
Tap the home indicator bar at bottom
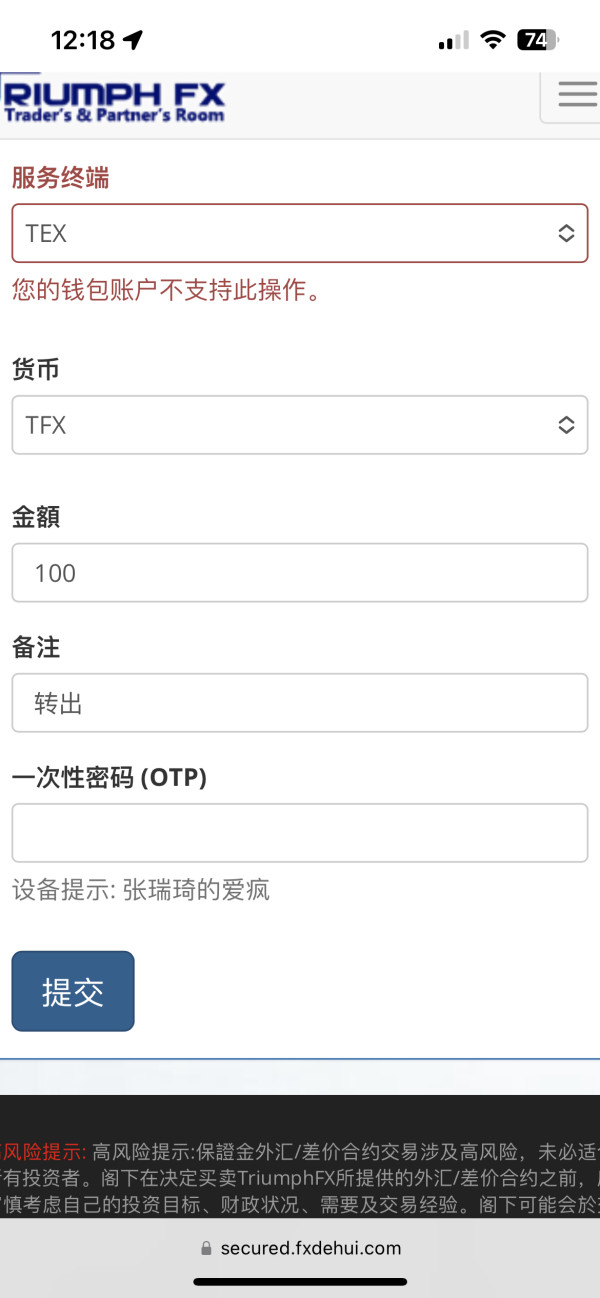point(300,1281)
